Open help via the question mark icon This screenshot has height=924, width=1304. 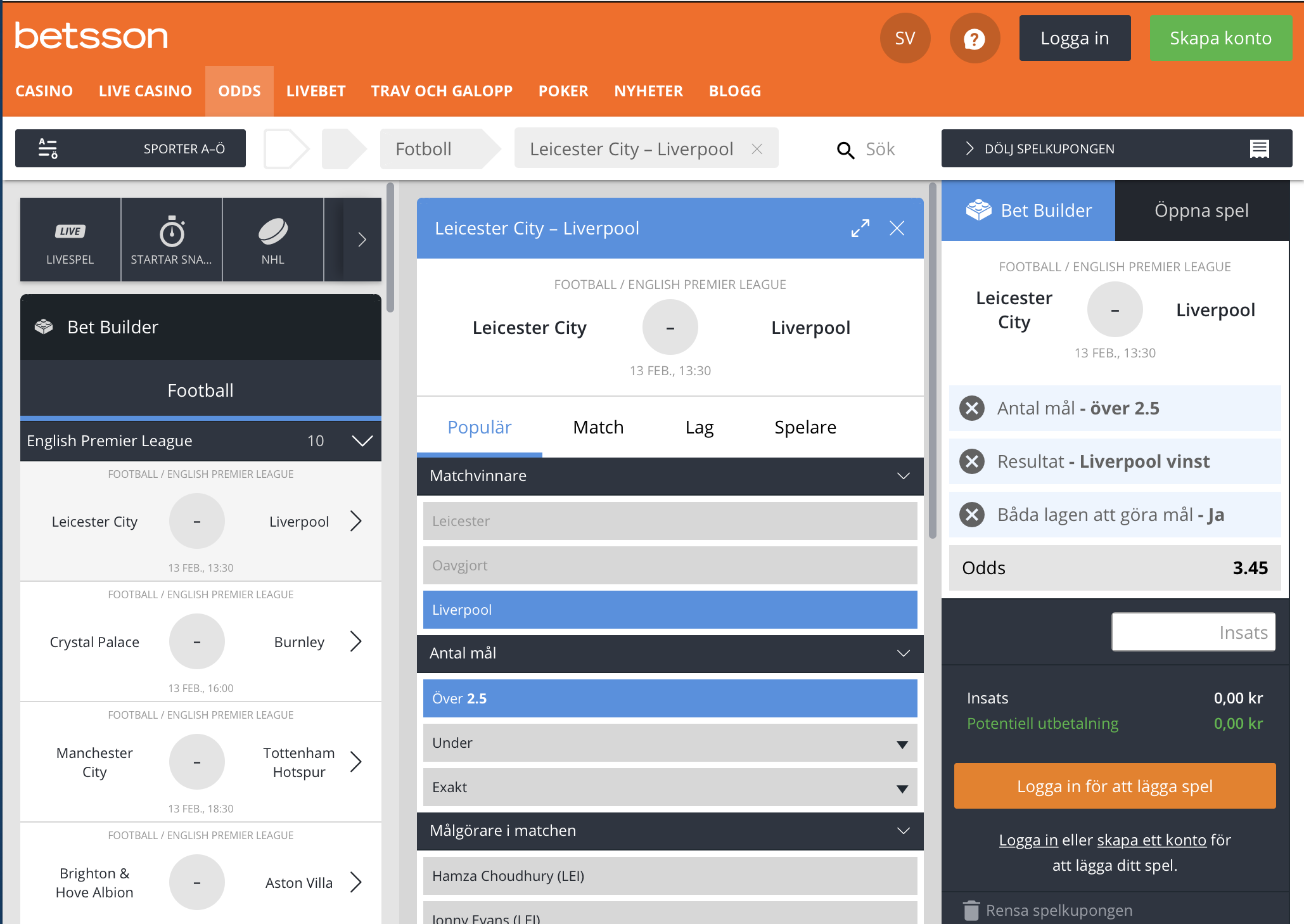[975, 37]
